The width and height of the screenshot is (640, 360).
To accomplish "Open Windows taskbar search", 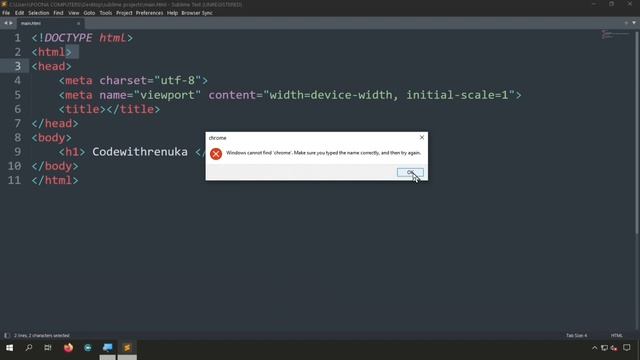I will tap(29, 348).
